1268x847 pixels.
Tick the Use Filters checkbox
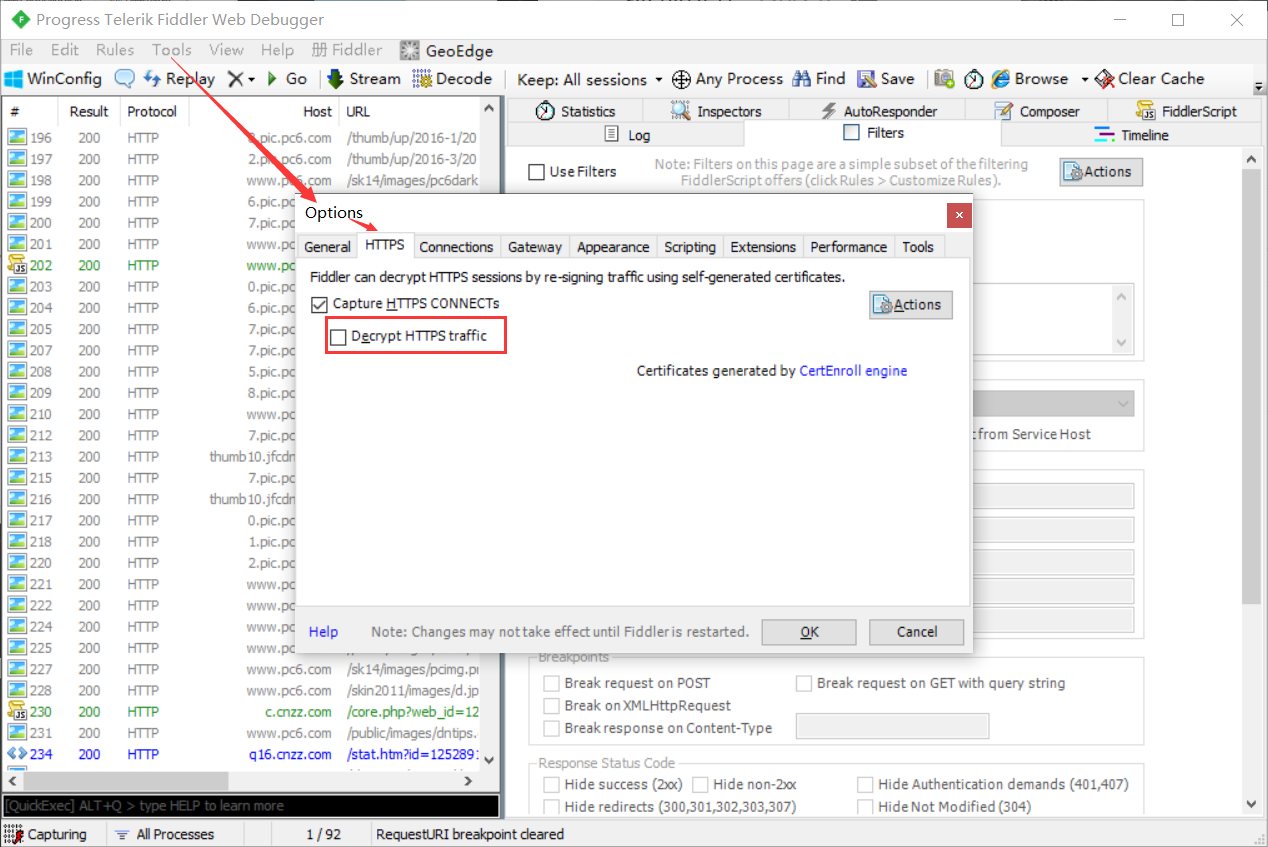coord(537,172)
